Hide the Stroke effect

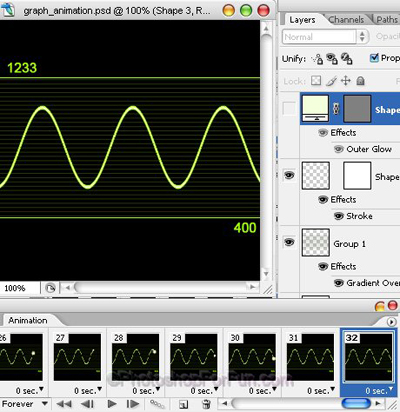tap(338, 216)
